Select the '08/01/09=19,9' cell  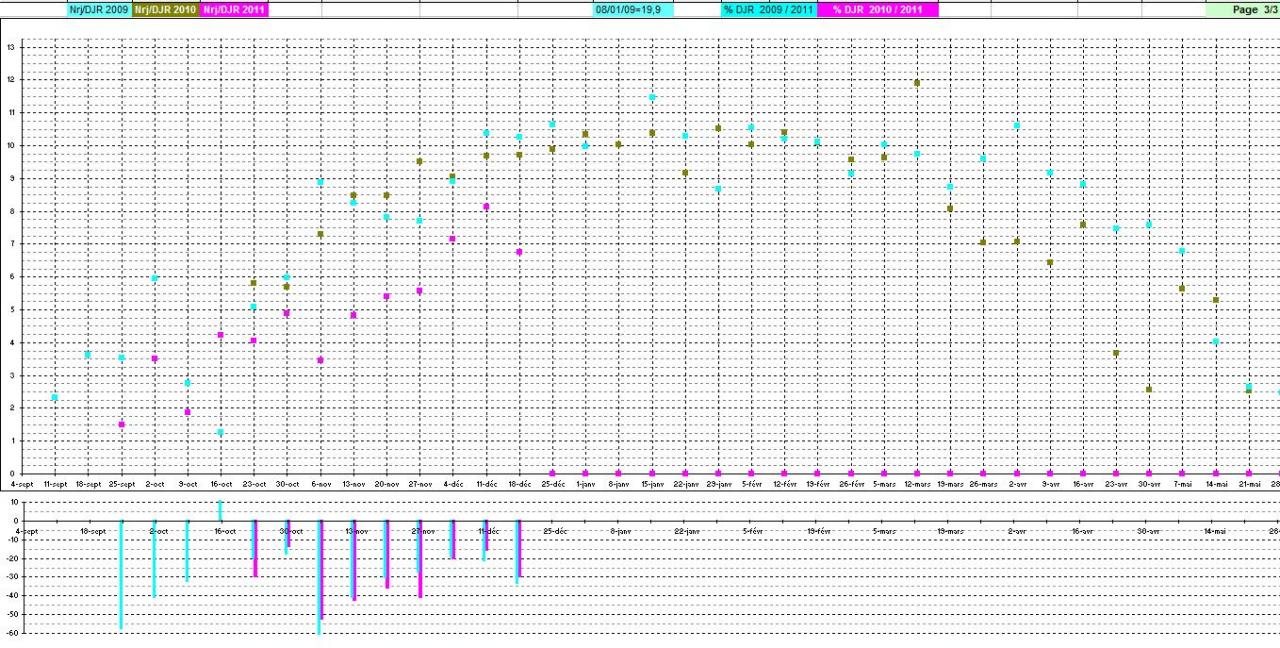coord(633,9)
